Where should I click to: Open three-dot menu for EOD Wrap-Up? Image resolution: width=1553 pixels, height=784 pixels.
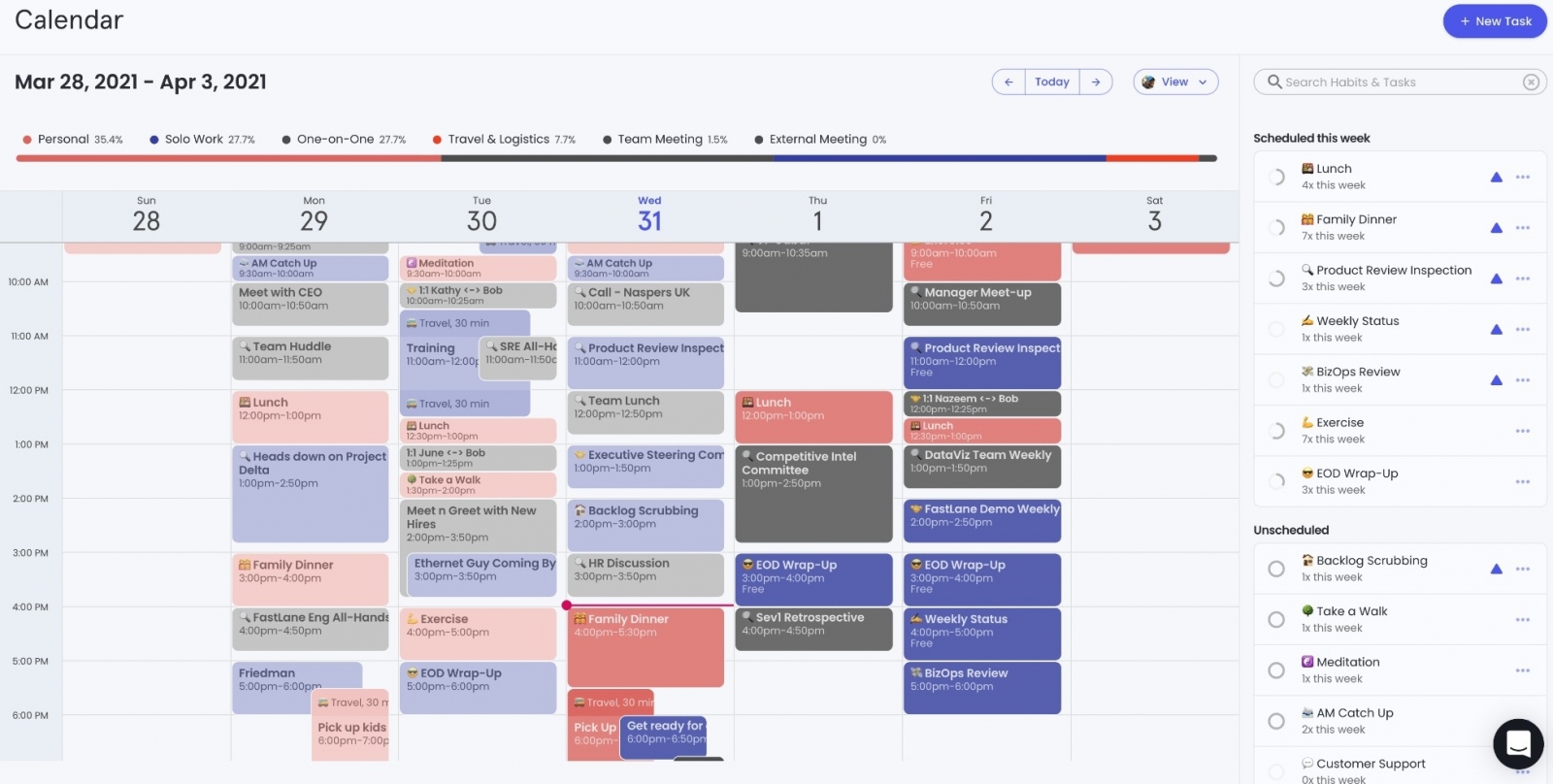tap(1523, 482)
